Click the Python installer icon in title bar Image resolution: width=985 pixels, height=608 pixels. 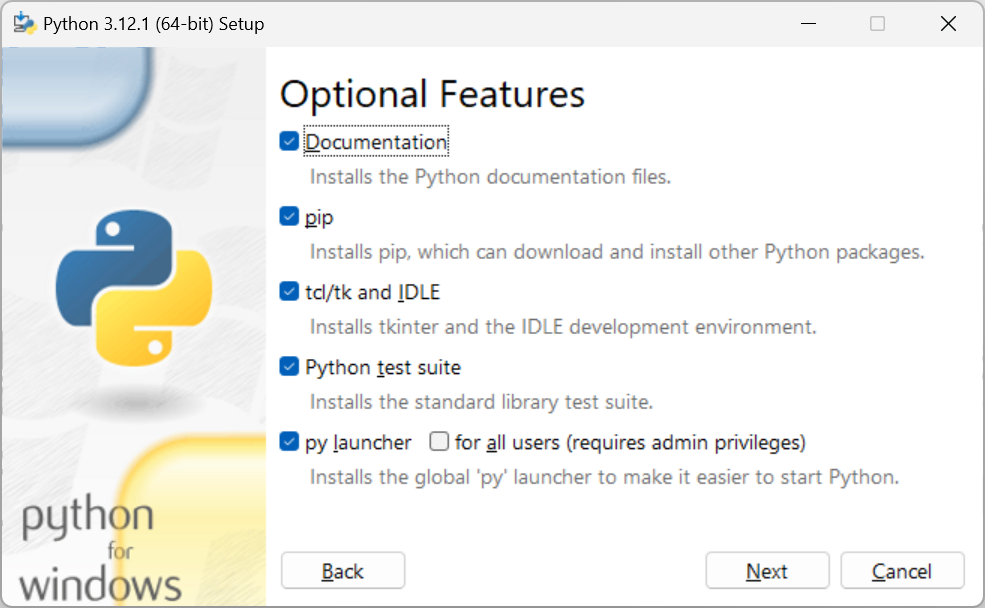(x=24, y=23)
